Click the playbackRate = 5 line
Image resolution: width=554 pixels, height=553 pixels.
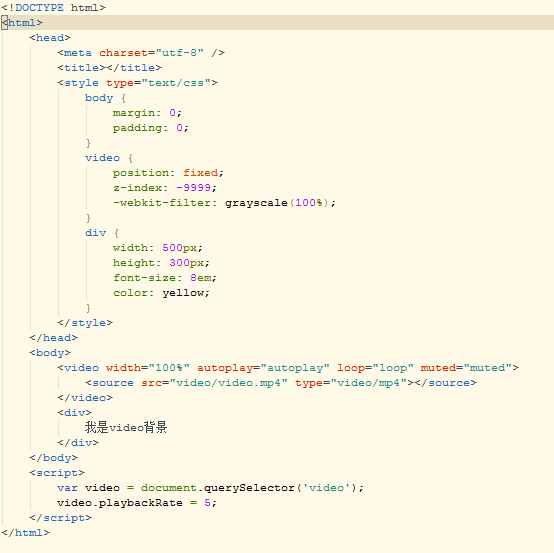[137, 503]
